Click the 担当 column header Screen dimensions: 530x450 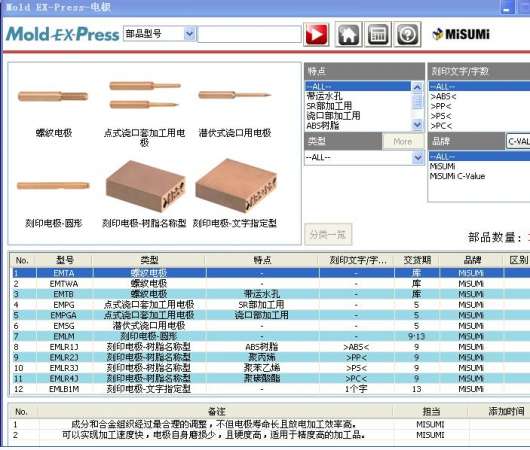point(431,411)
